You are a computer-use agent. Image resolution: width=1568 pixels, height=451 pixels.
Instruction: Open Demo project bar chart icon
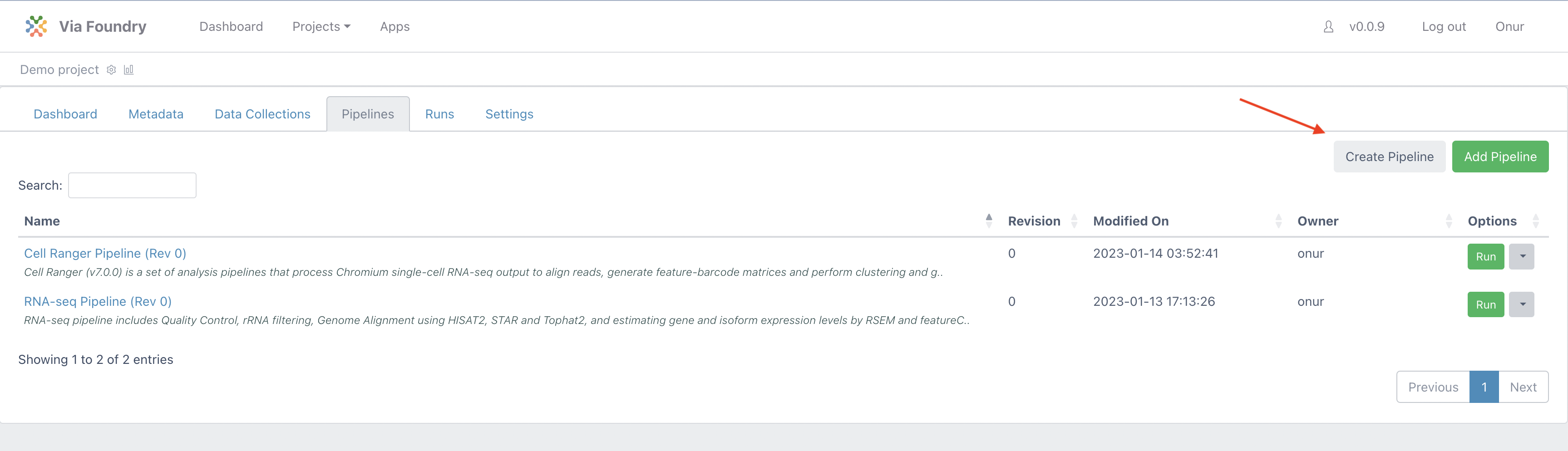128,69
